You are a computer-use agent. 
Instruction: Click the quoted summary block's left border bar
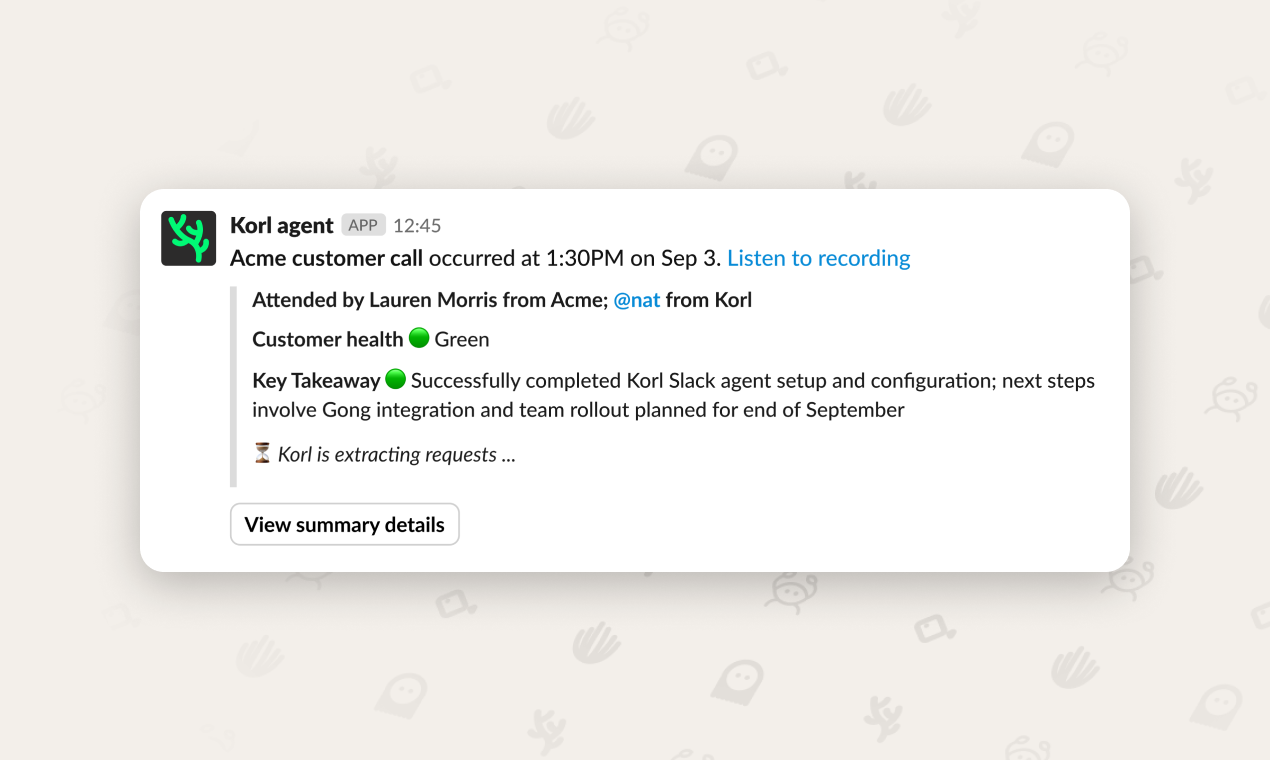point(233,380)
